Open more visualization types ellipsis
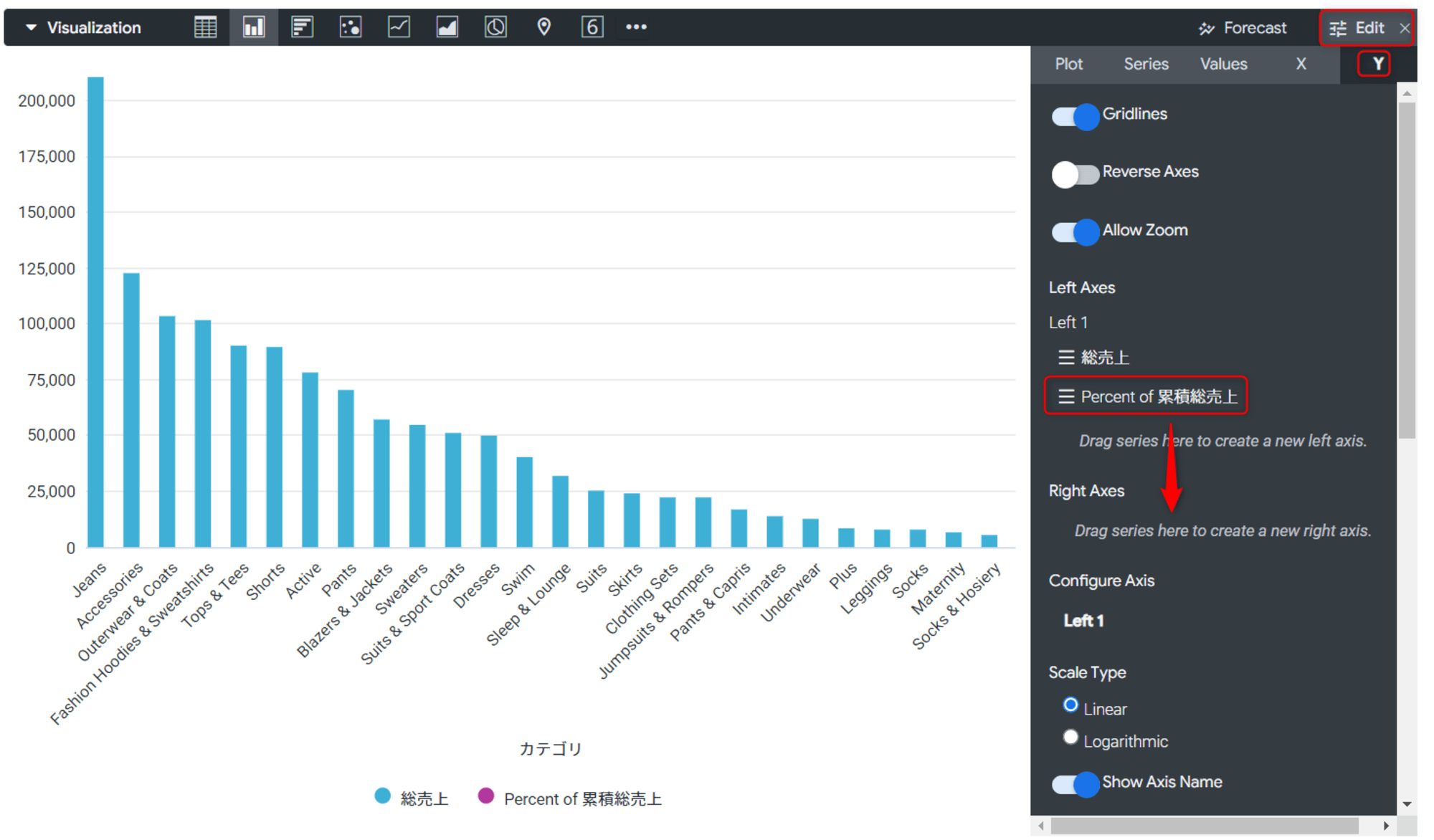The image size is (1434, 840). click(636, 27)
